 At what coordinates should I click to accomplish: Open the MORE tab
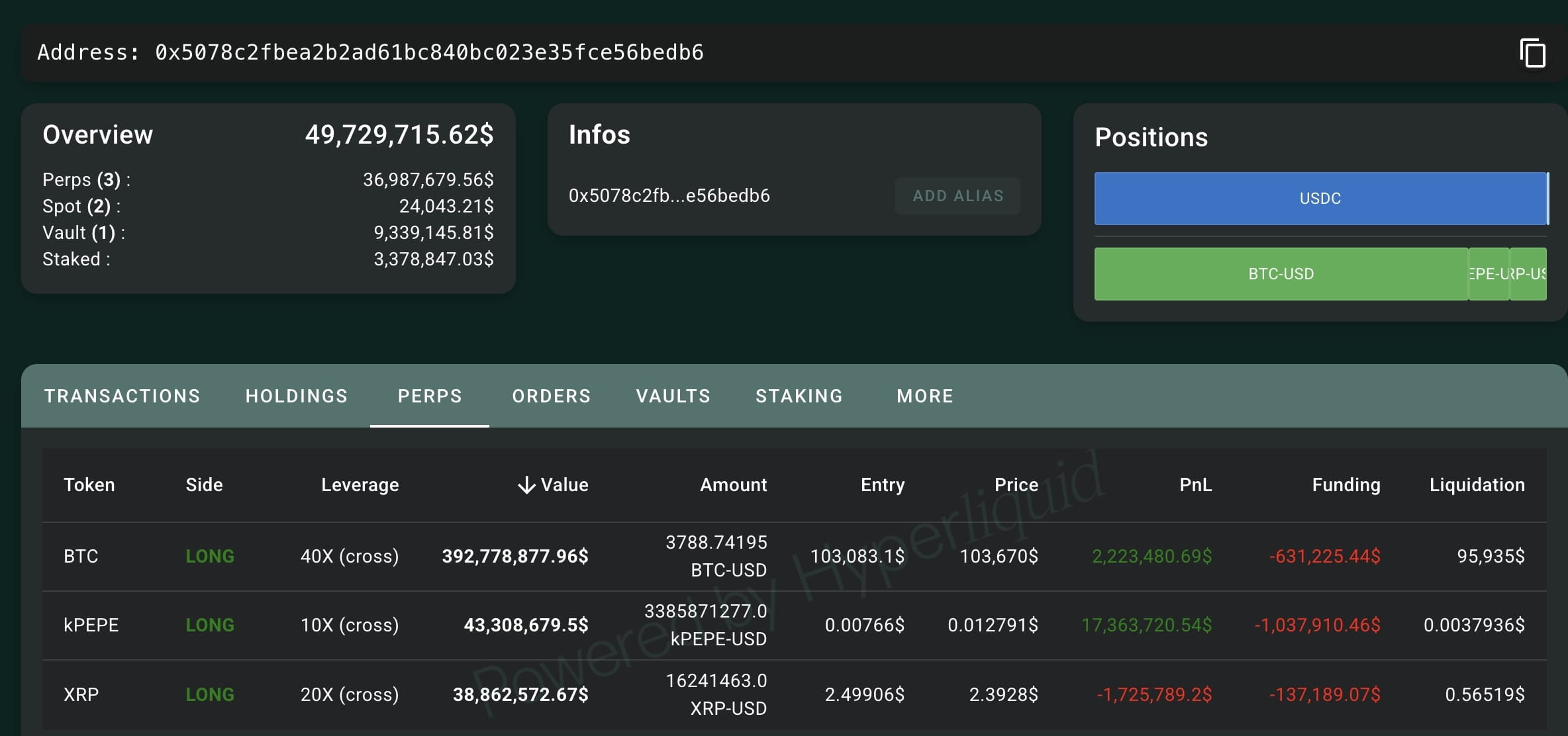(924, 396)
